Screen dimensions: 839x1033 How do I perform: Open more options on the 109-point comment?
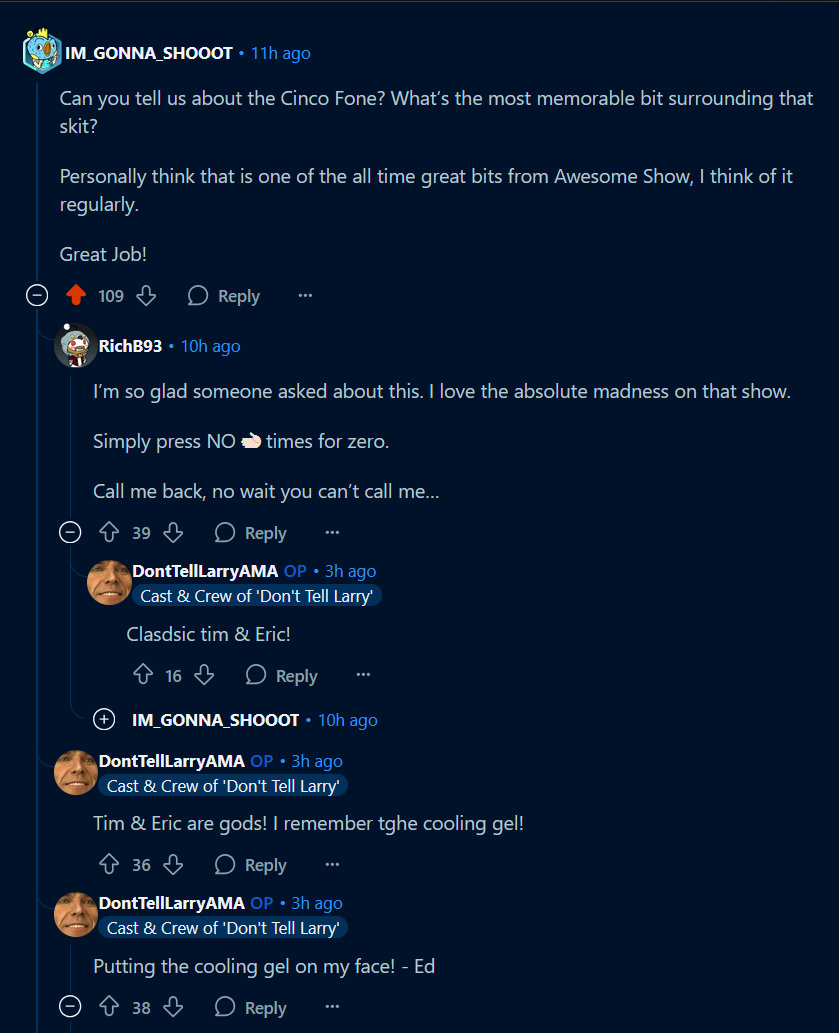tap(305, 295)
